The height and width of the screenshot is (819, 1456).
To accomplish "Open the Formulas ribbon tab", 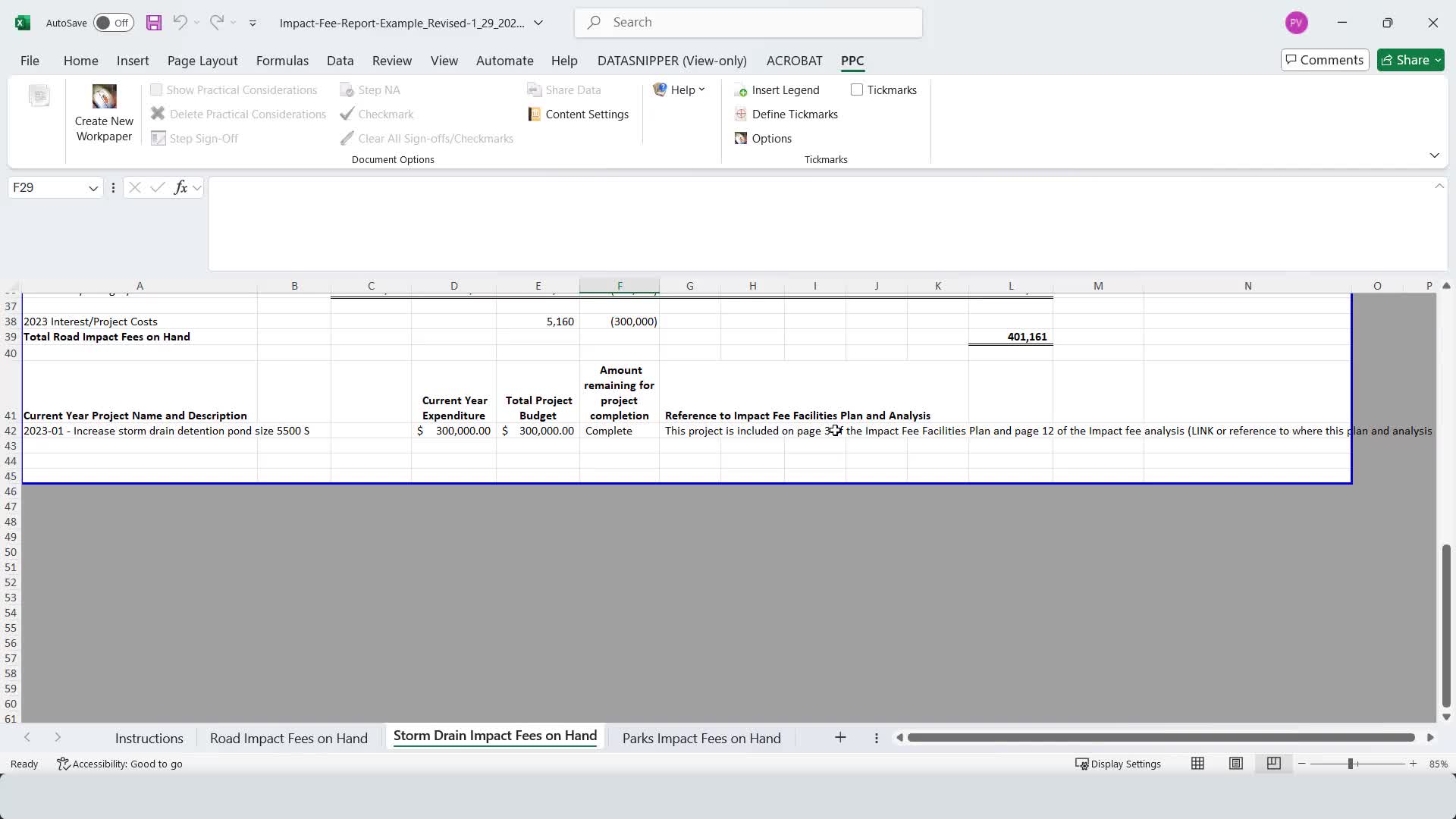I will [x=282, y=61].
